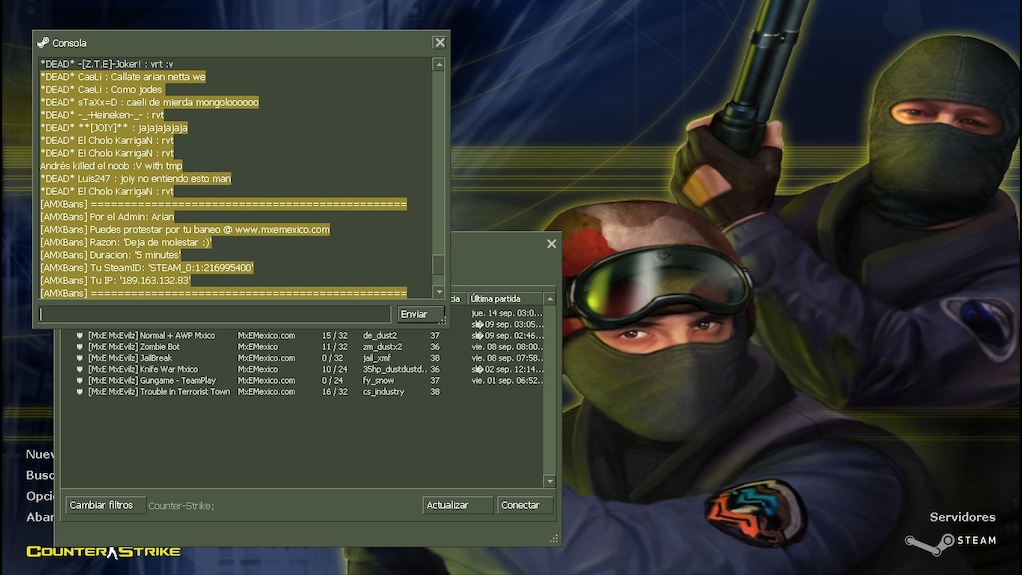The height and width of the screenshot is (575, 1022).
Task: Click server list scrollbar down arrow
Action: (549, 481)
